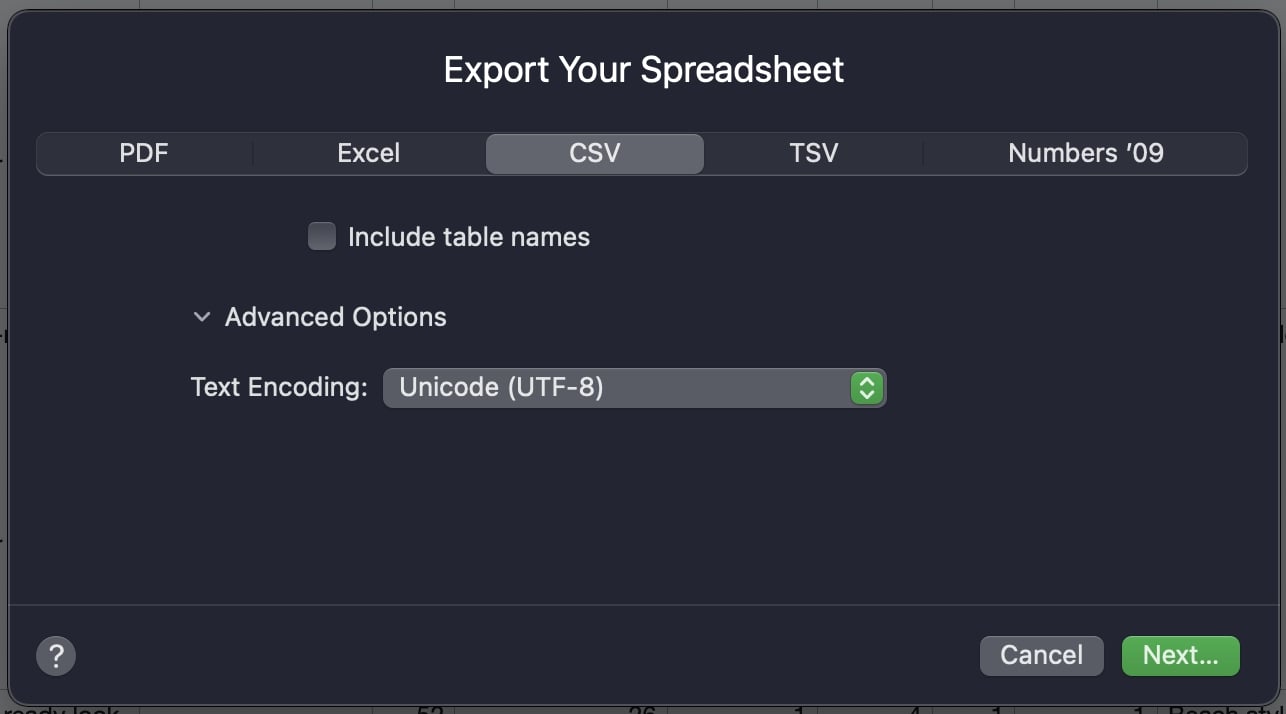Select the CSV export tab
The image size is (1286, 714).
[x=595, y=153]
